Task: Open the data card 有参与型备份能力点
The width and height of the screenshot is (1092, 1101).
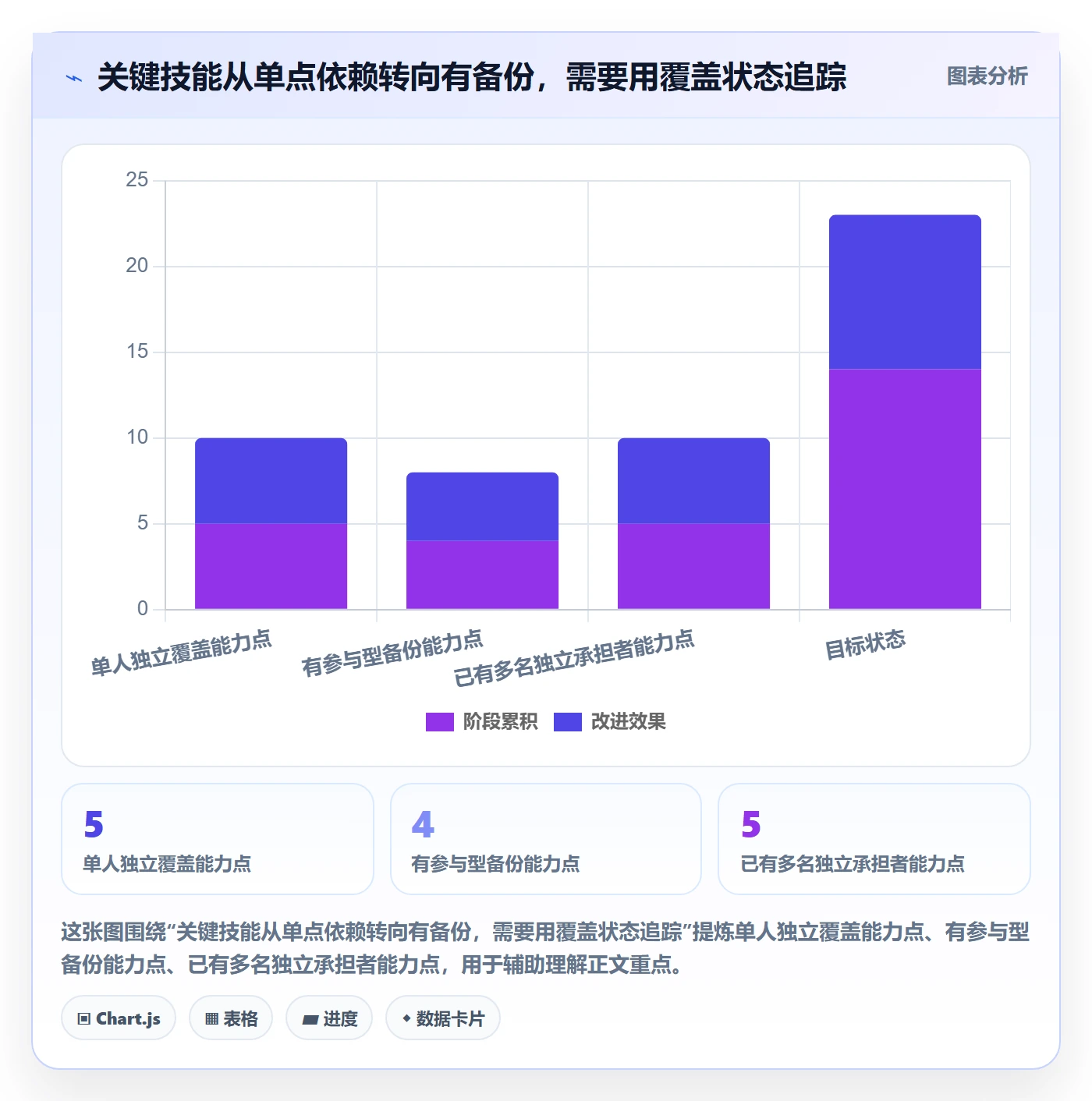Action: click(546, 839)
